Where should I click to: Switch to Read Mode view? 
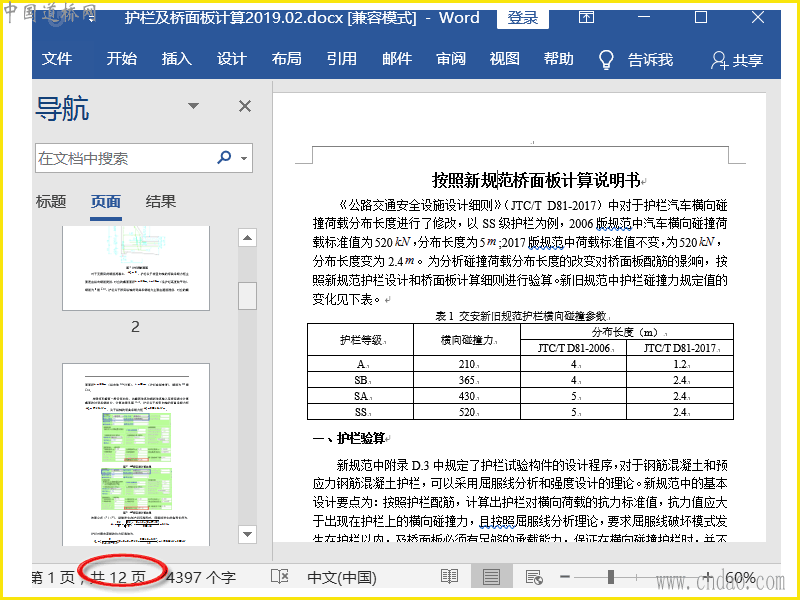[x=450, y=577]
